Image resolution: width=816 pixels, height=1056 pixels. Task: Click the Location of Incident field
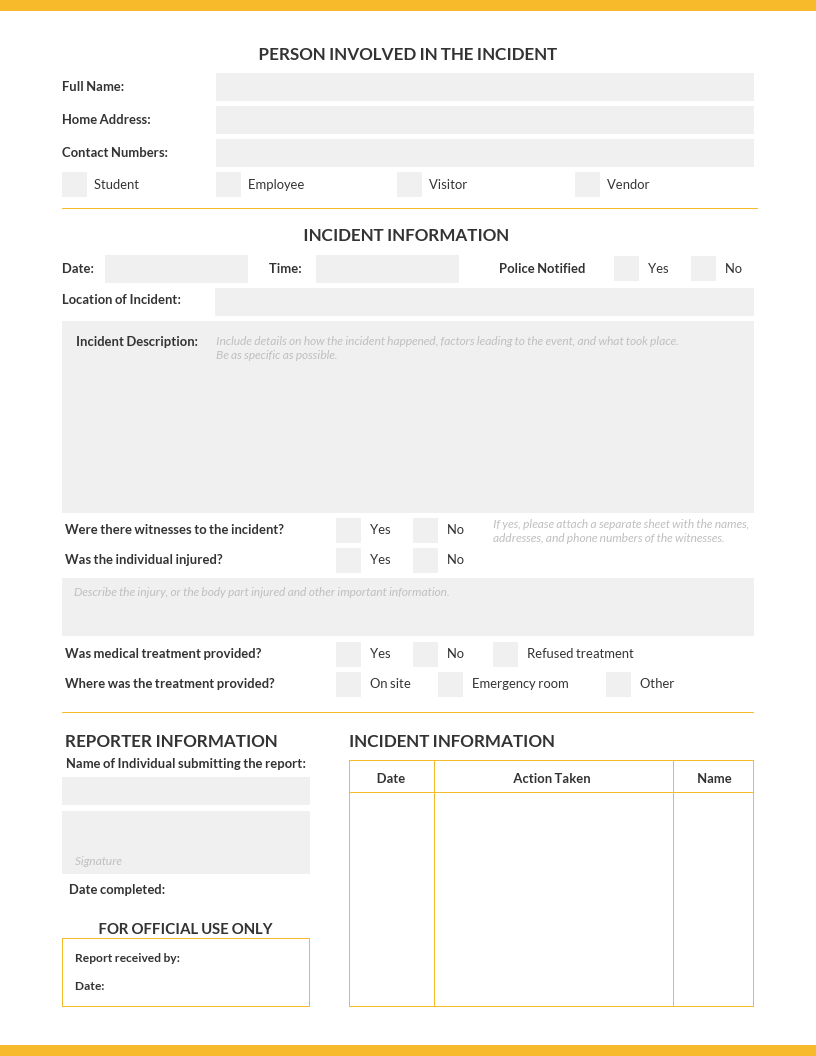pos(485,301)
